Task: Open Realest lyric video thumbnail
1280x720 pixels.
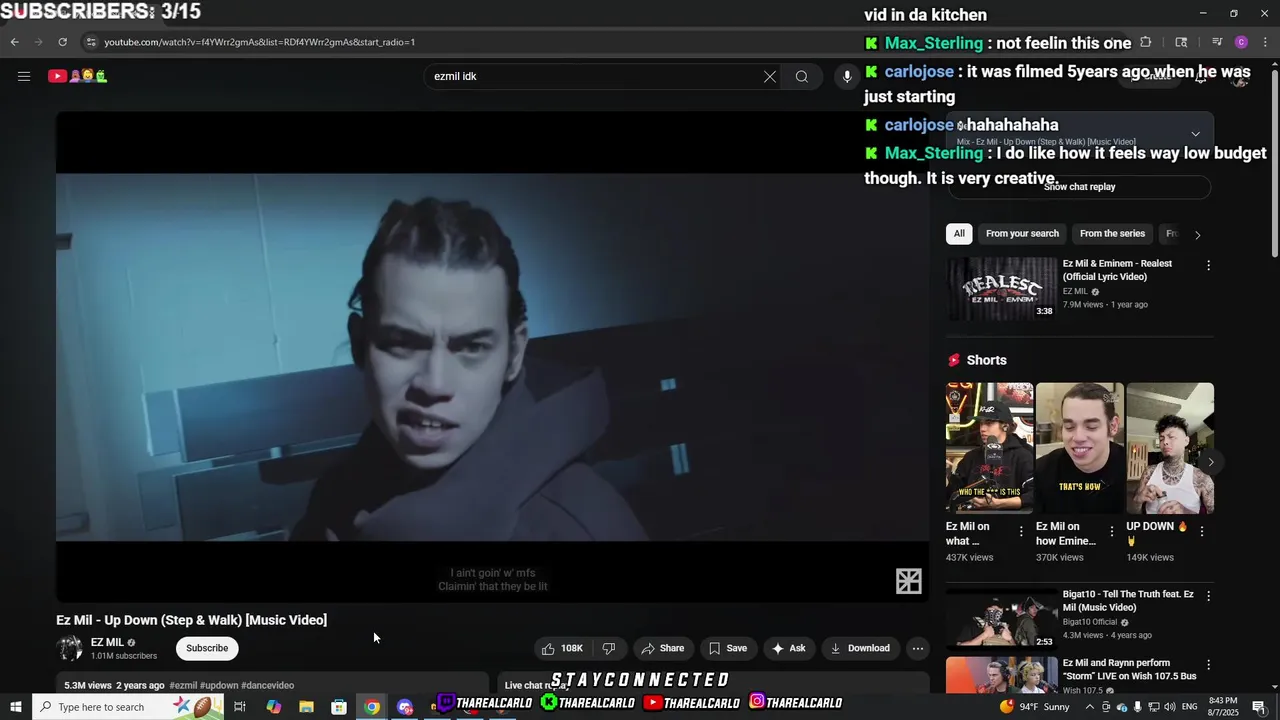Action: click(x=1002, y=289)
